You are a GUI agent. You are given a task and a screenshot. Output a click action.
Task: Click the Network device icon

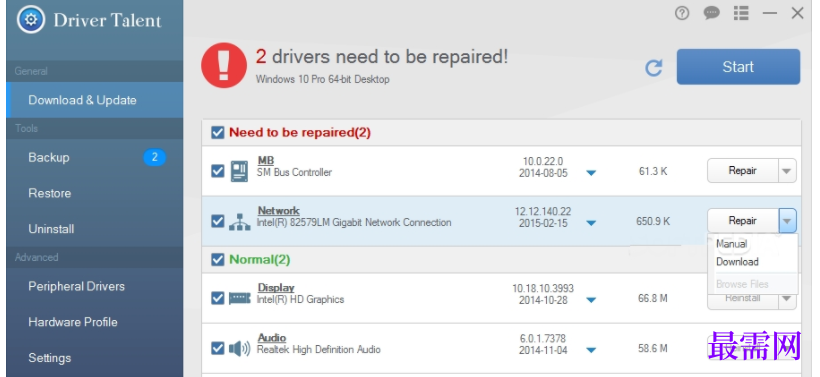point(240,222)
